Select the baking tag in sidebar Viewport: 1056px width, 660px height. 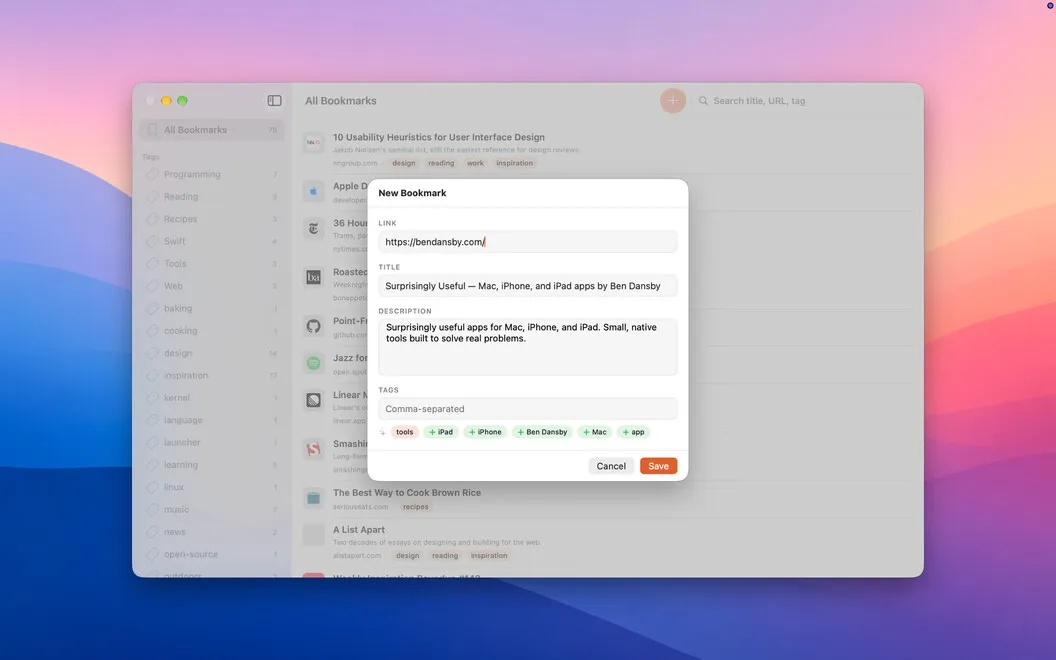point(211,308)
